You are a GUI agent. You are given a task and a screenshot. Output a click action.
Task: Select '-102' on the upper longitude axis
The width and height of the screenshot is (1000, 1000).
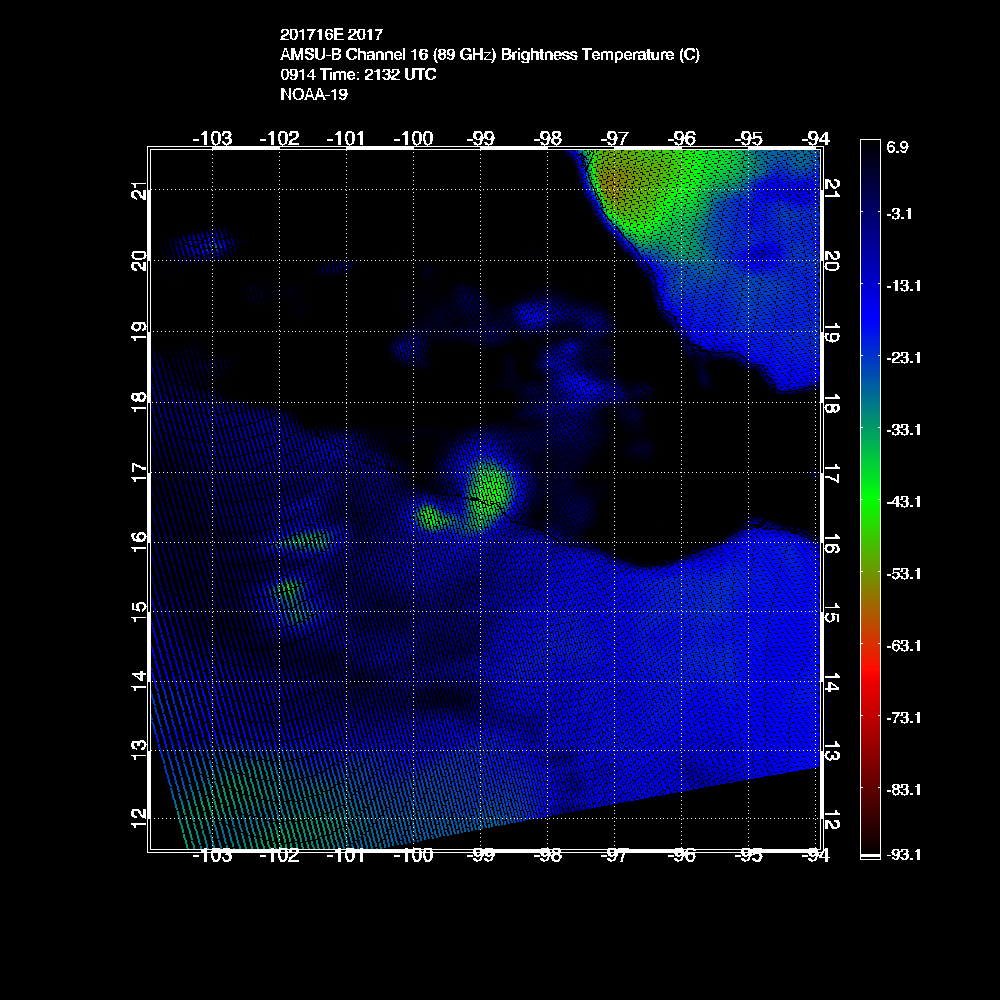pyautogui.click(x=279, y=138)
